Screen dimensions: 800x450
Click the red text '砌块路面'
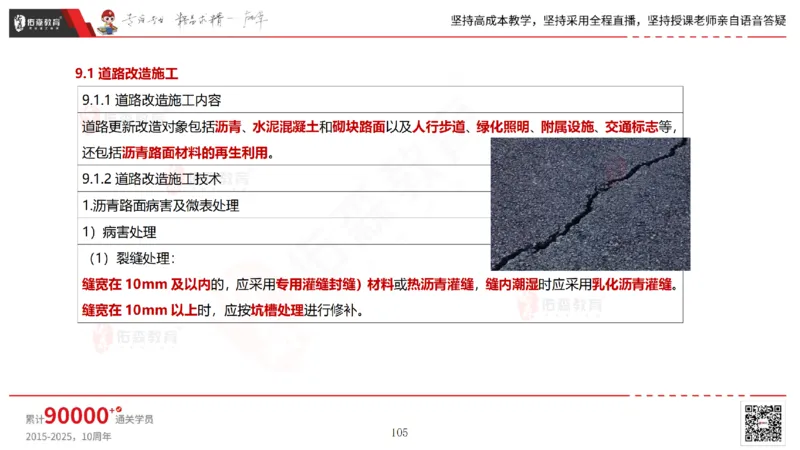pyautogui.click(x=359, y=127)
